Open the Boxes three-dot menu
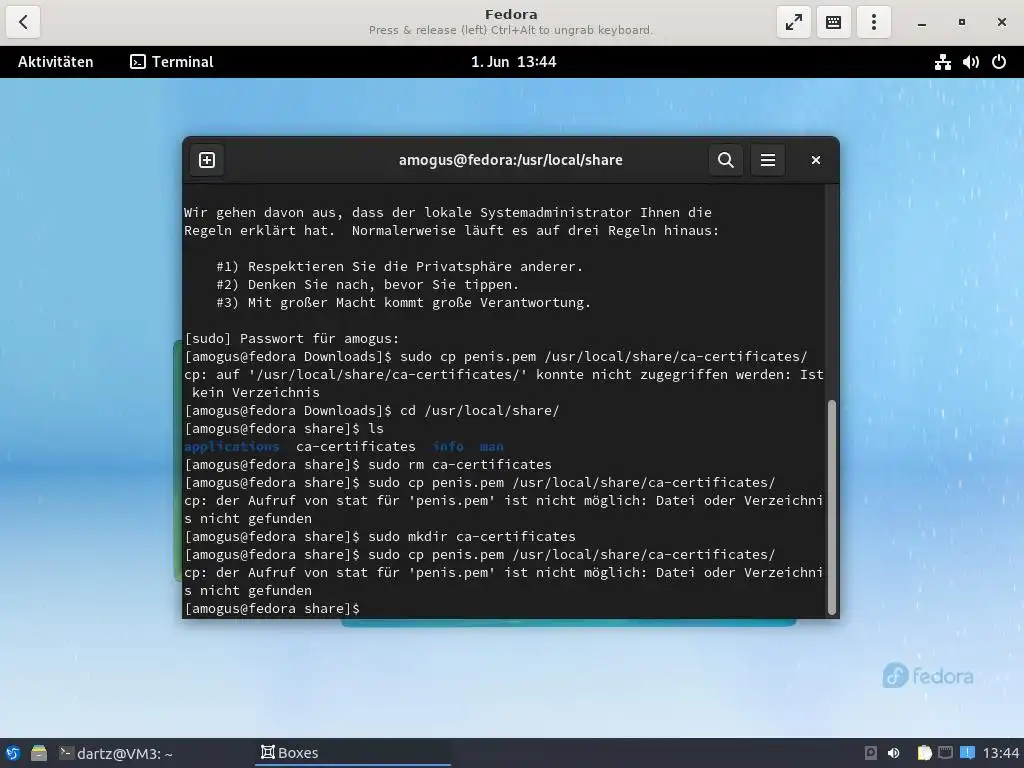Image resolution: width=1024 pixels, height=768 pixels. (x=873, y=22)
